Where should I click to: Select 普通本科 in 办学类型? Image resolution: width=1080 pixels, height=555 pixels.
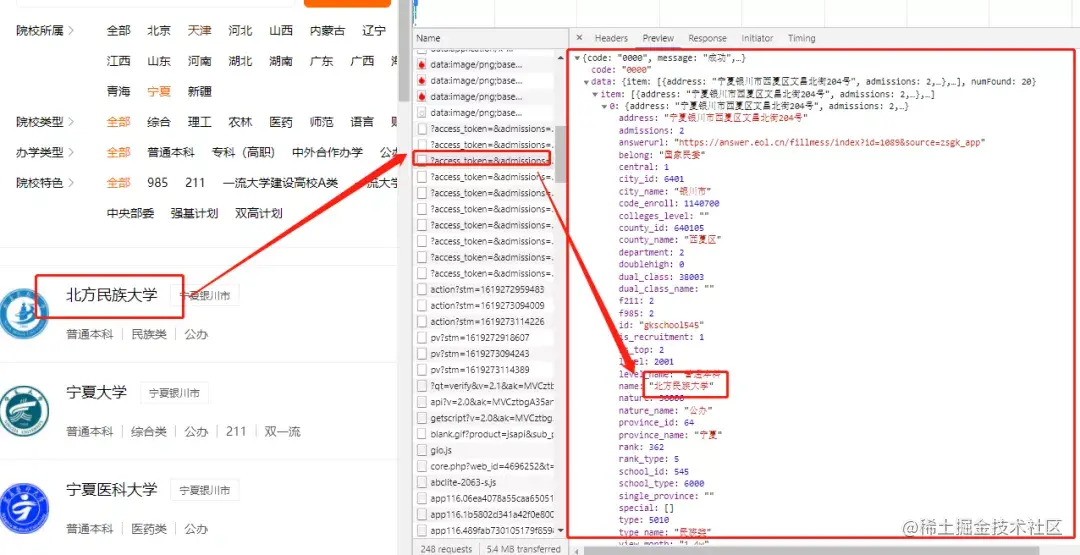(171, 153)
